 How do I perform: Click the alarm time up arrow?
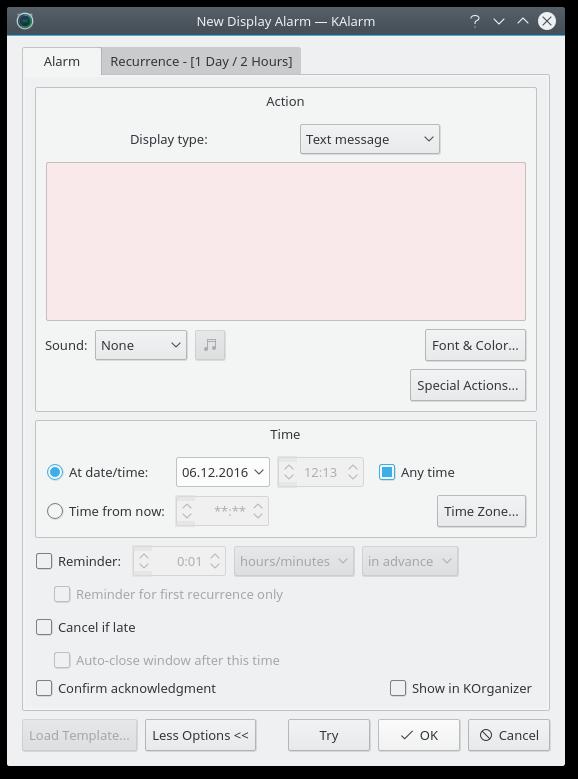352,467
